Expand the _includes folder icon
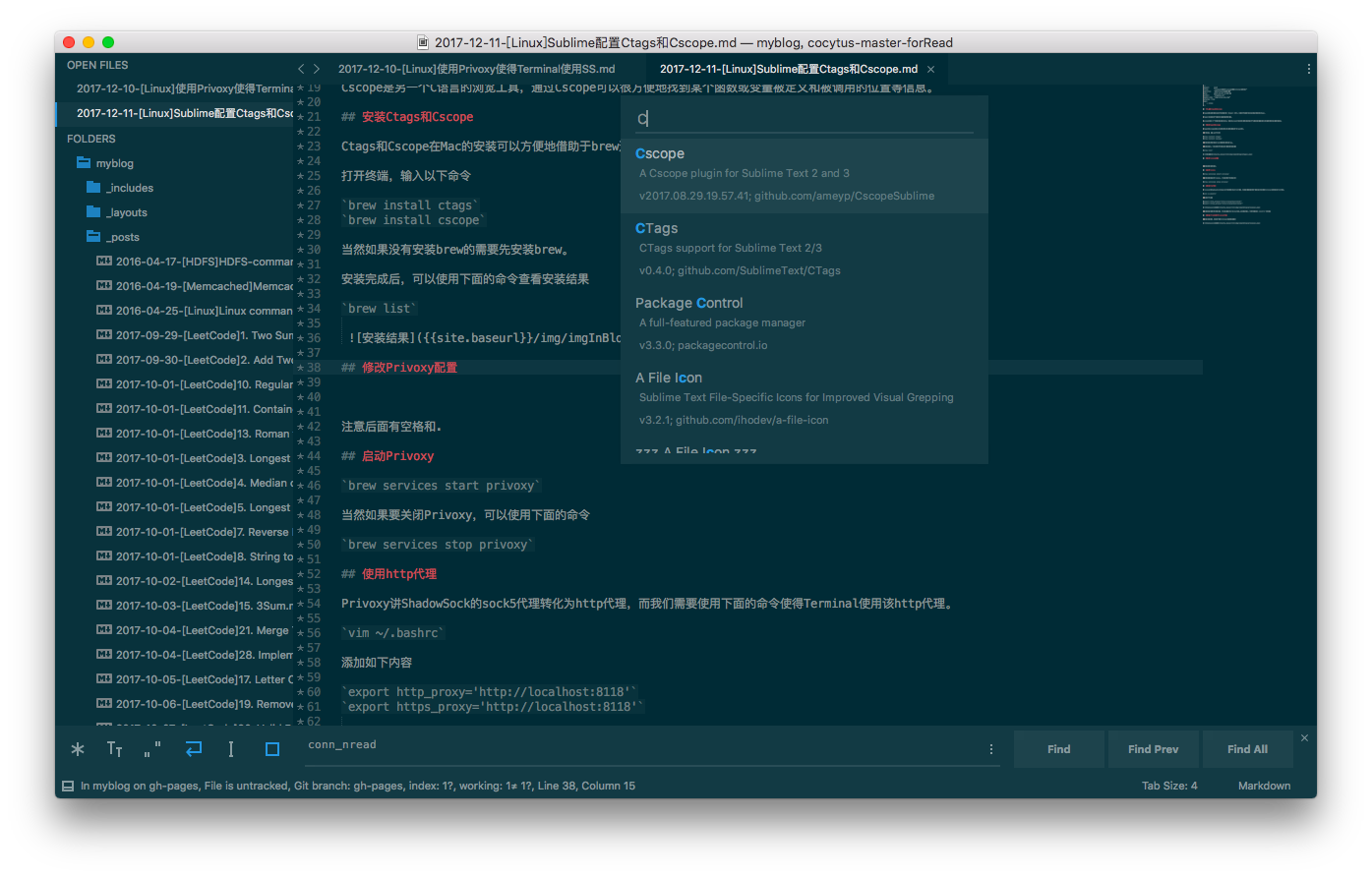 click(93, 188)
